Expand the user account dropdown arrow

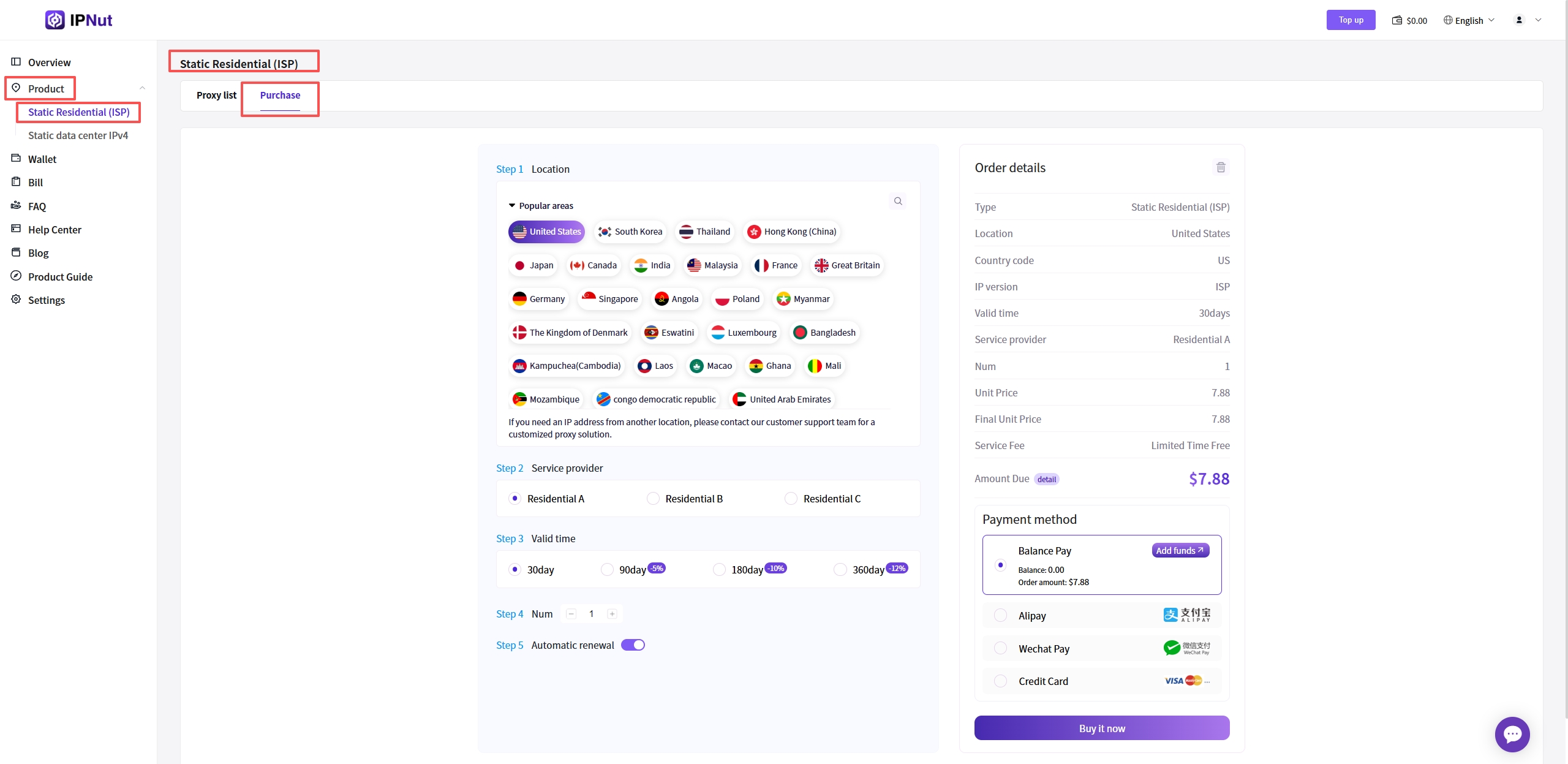[x=1538, y=20]
